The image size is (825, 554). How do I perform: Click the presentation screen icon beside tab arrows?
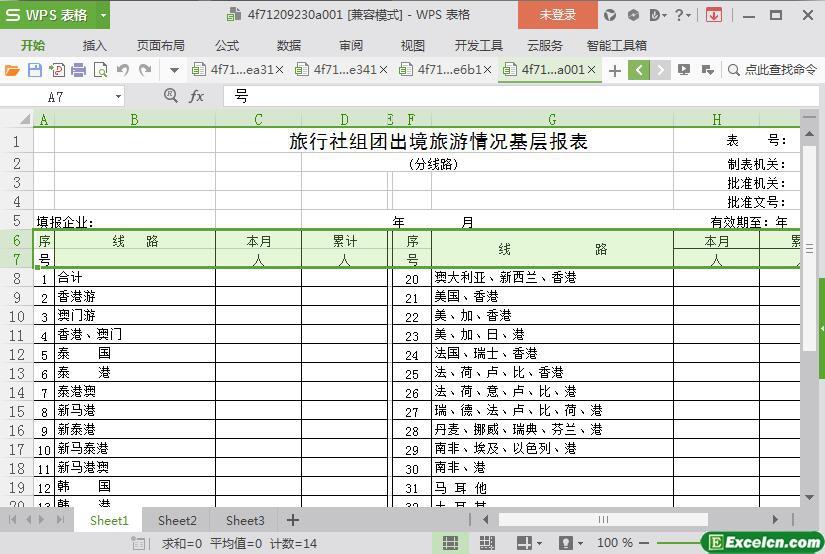point(683,69)
